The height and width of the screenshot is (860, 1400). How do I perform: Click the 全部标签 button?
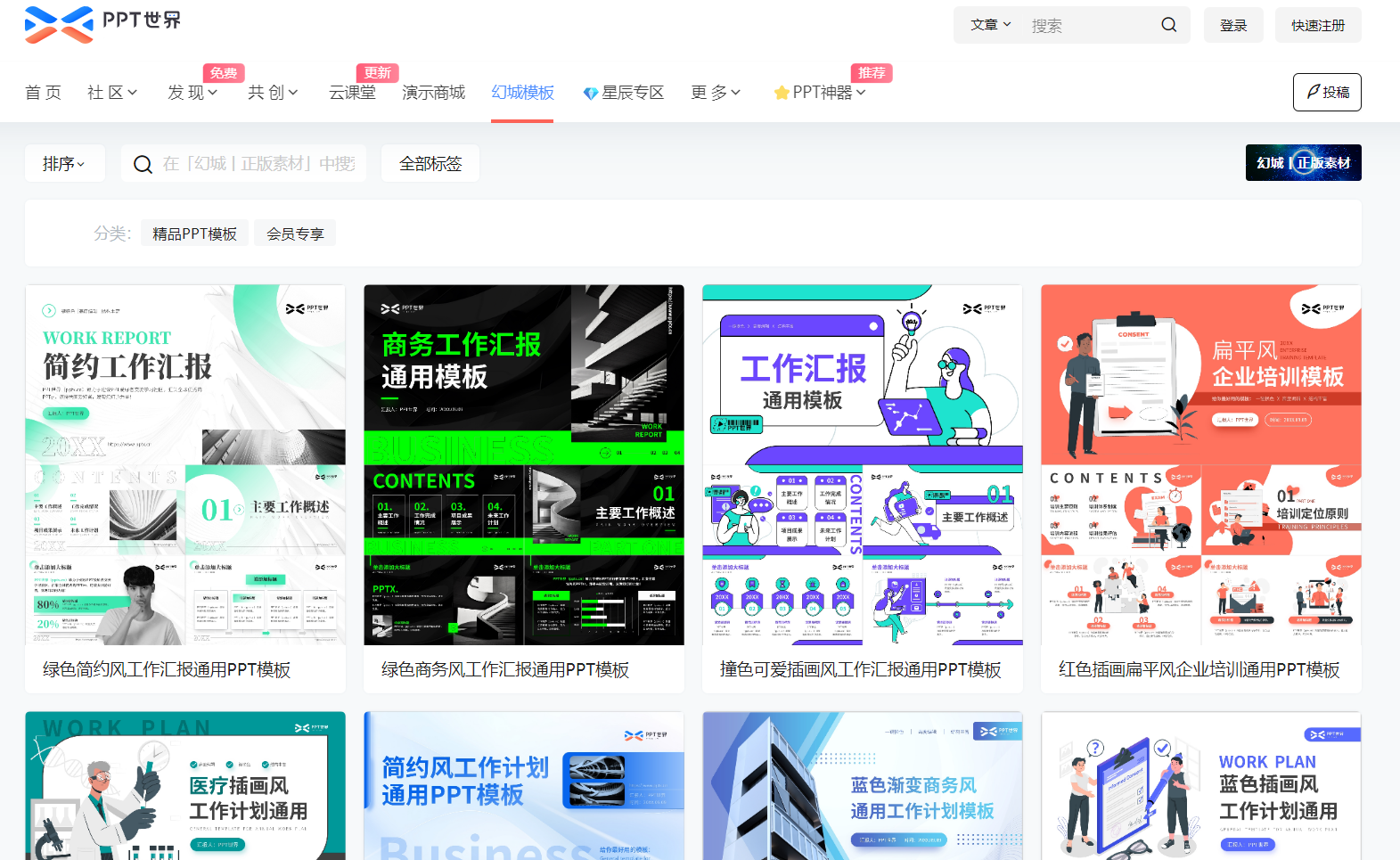coord(430,164)
